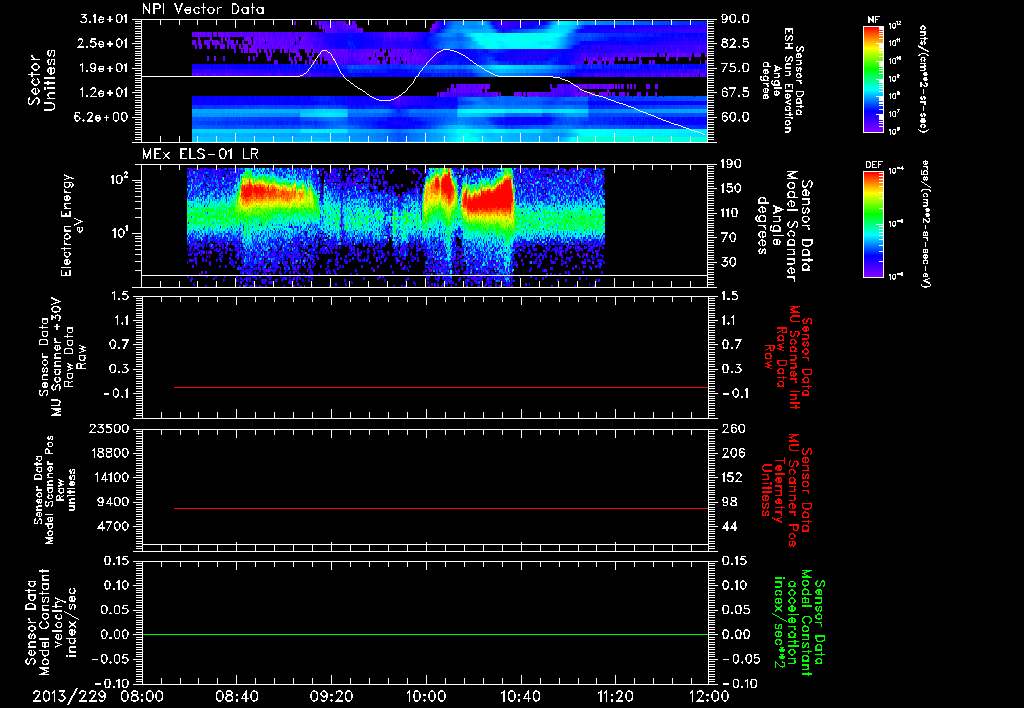This screenshot has height=708, width=1024.
Task: Click the "09:20" time tick label
Action: pos(331,696)
